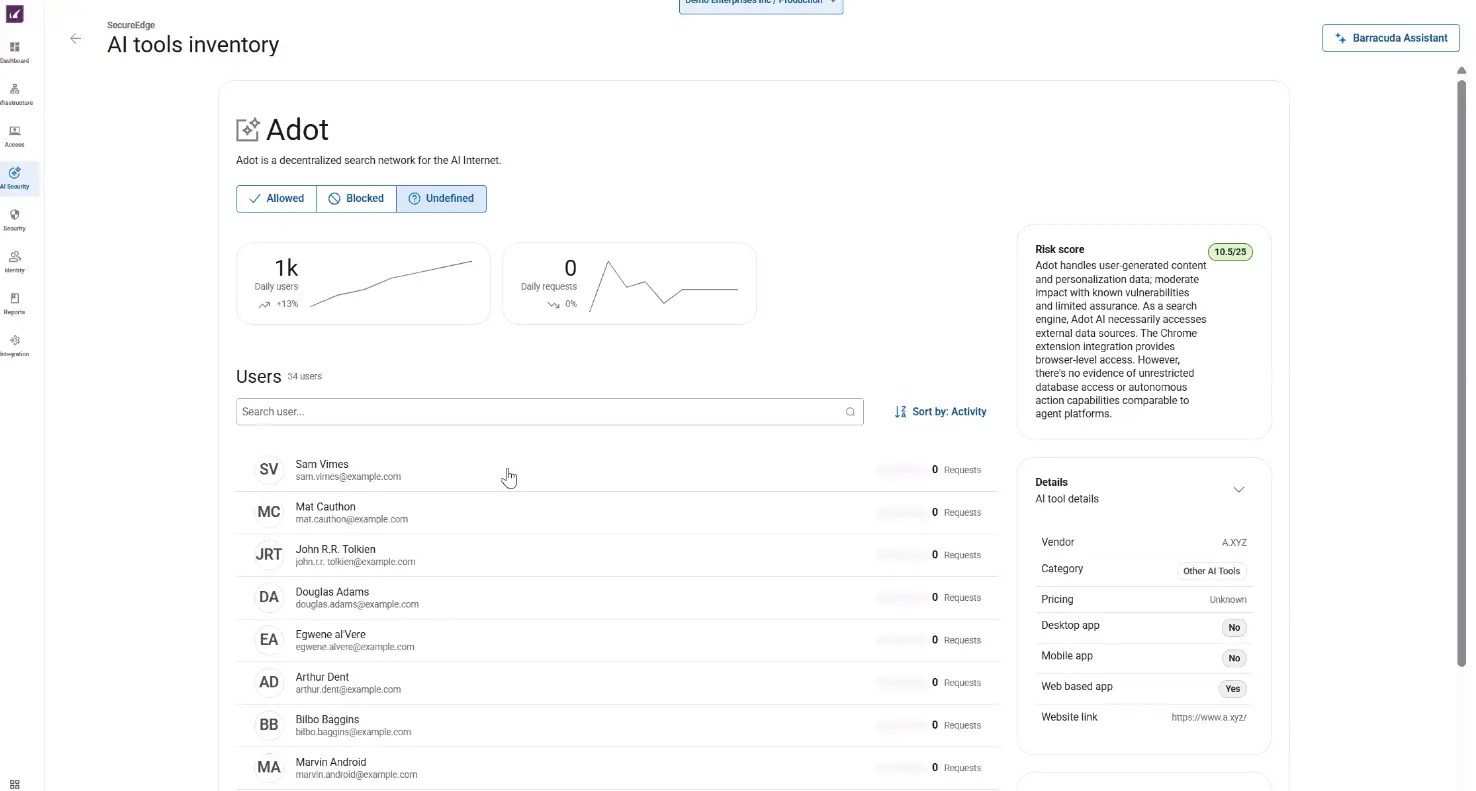Click the BB avatar for Bilbo Baggins
The width and height of the screenshot is (1476, 791).
point(269,725)
